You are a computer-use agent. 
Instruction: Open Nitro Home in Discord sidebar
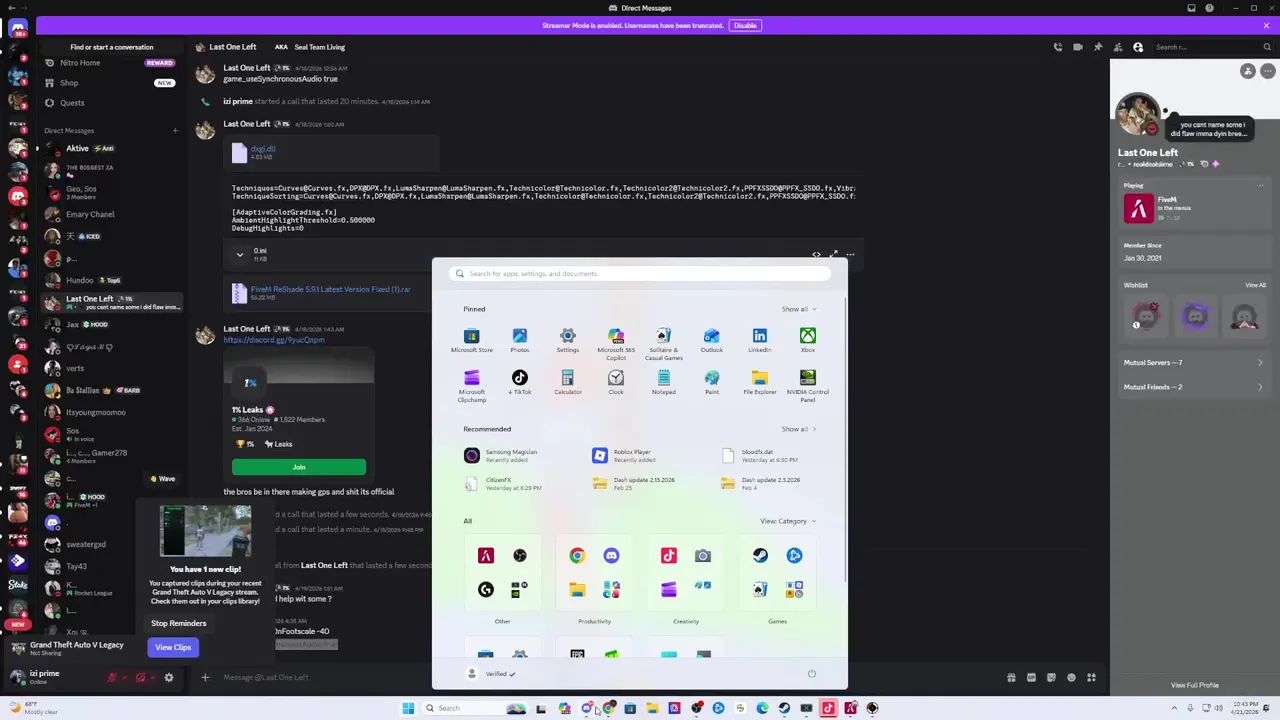tap(110, 63)
